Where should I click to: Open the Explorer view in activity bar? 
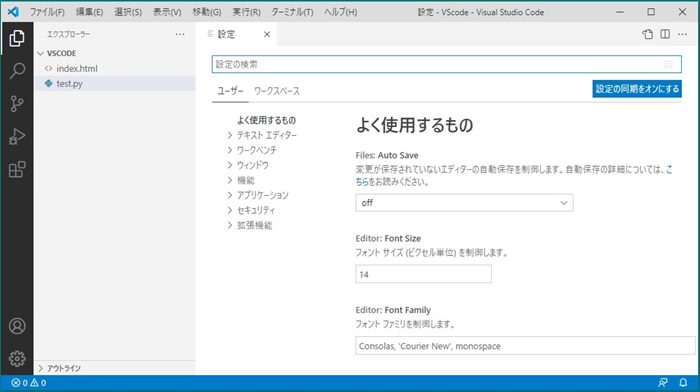17,38
